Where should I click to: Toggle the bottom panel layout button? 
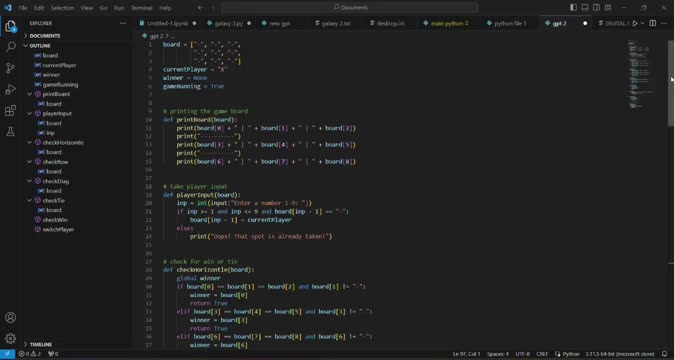pos(585,7)
